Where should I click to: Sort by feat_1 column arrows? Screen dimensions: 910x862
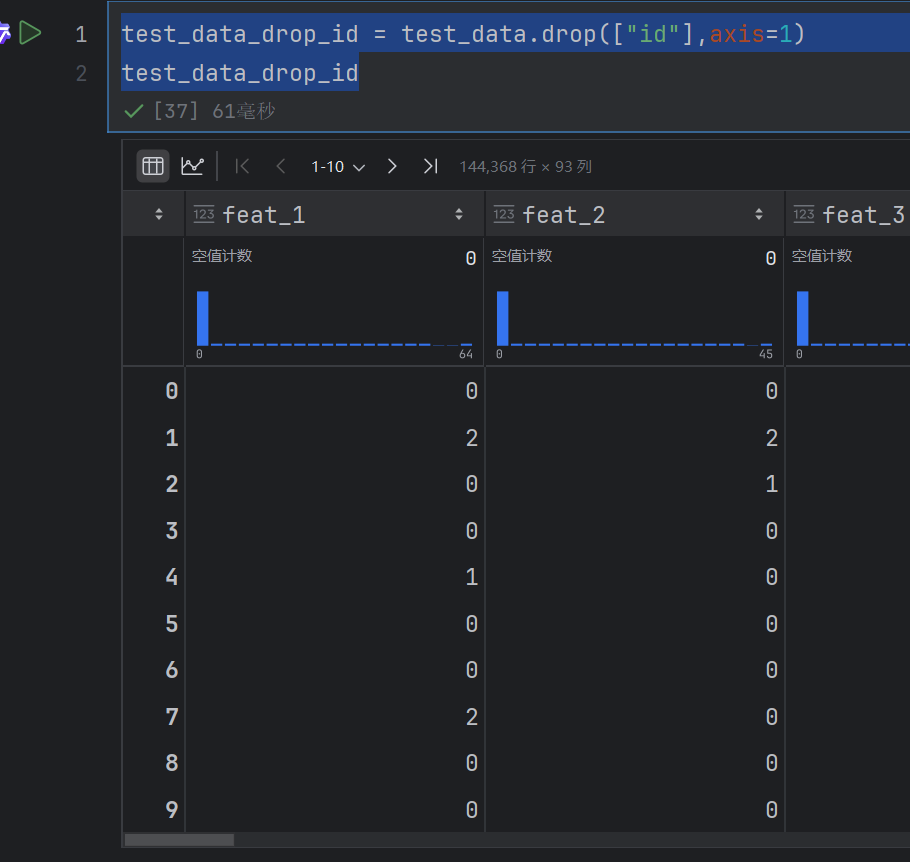pos(459,214)
